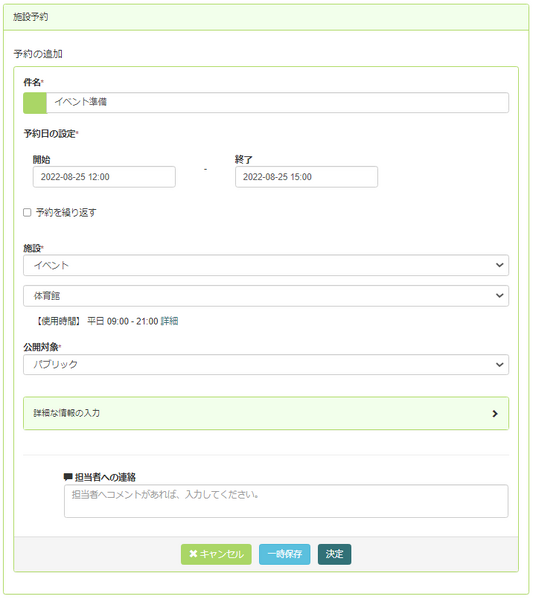This screenshot has width=533, height=599.
Task: Click the 予約日の設定 label
Action: click(x=50, y=134)
